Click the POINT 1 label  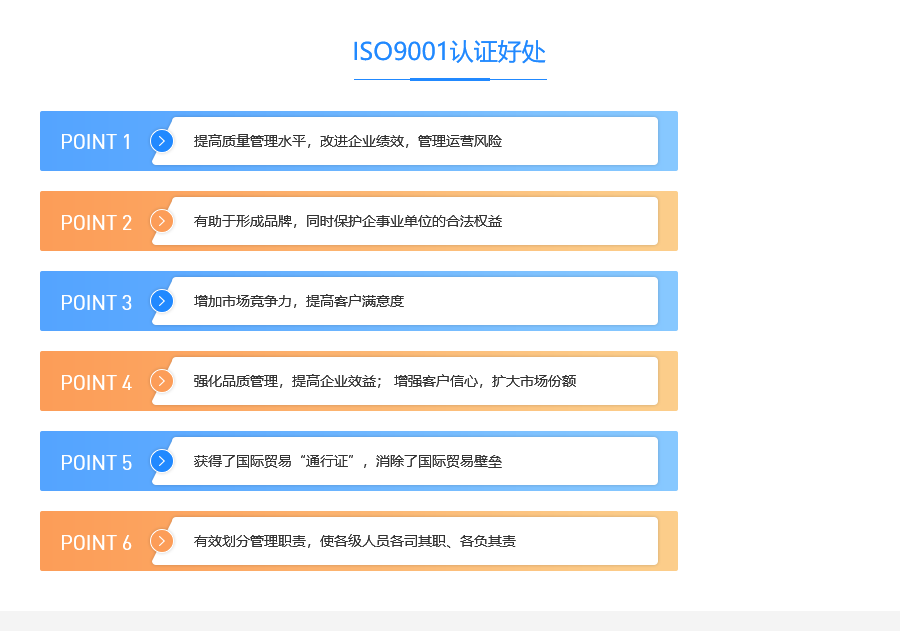coord(96,142)
